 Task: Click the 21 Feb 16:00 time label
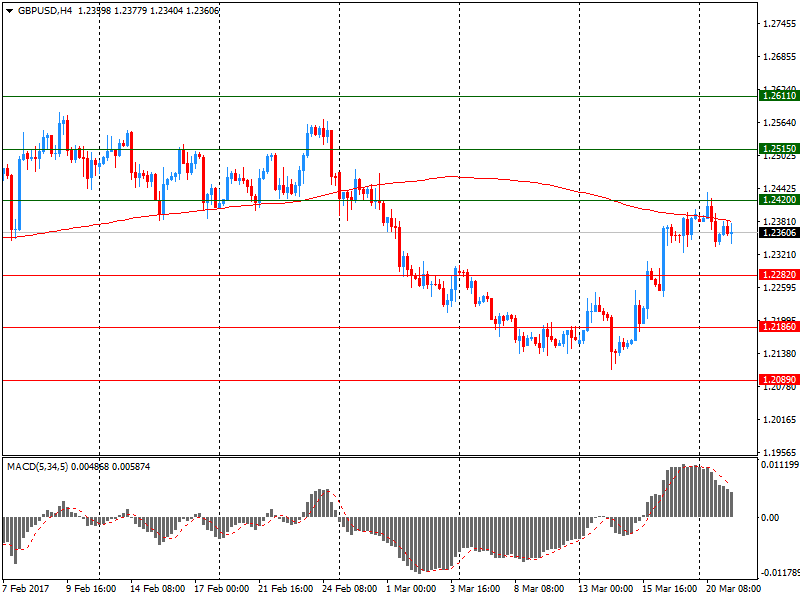(285, 589)
